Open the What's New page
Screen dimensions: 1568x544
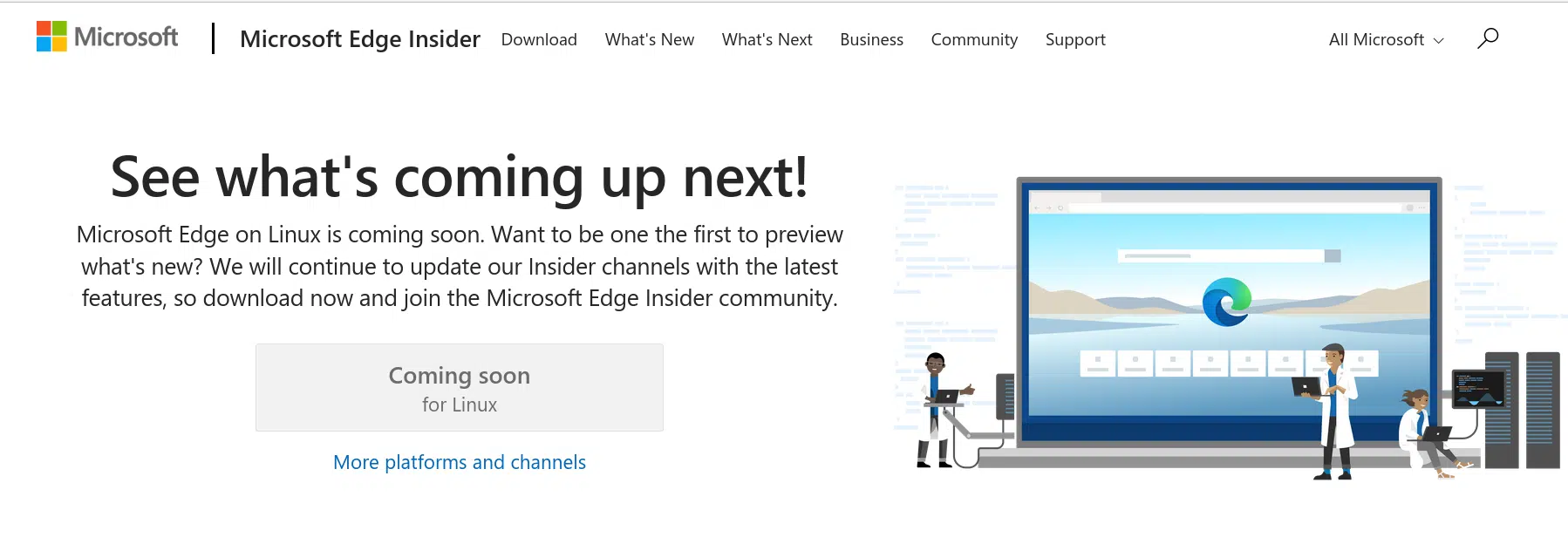click(x=650, y=39)
